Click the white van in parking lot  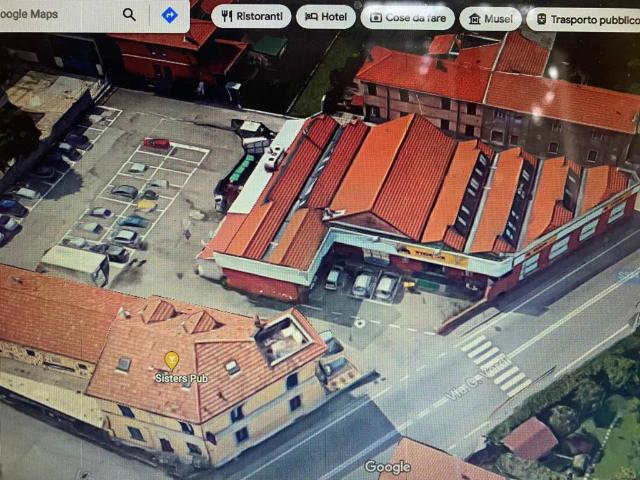[73, 264]
